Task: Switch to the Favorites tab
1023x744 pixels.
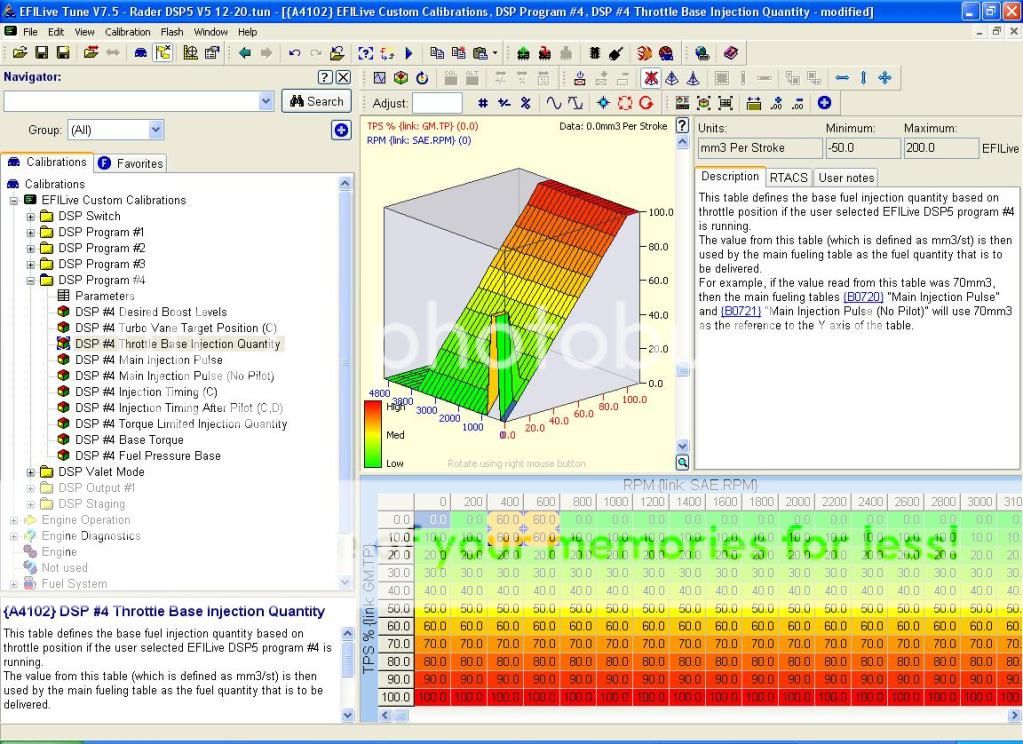Action: (130, 163)
